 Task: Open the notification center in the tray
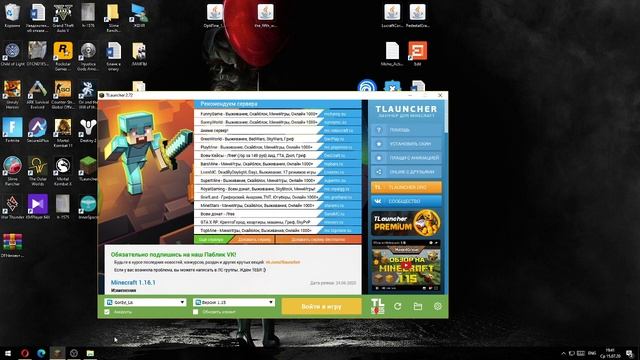tap(630, 353)
